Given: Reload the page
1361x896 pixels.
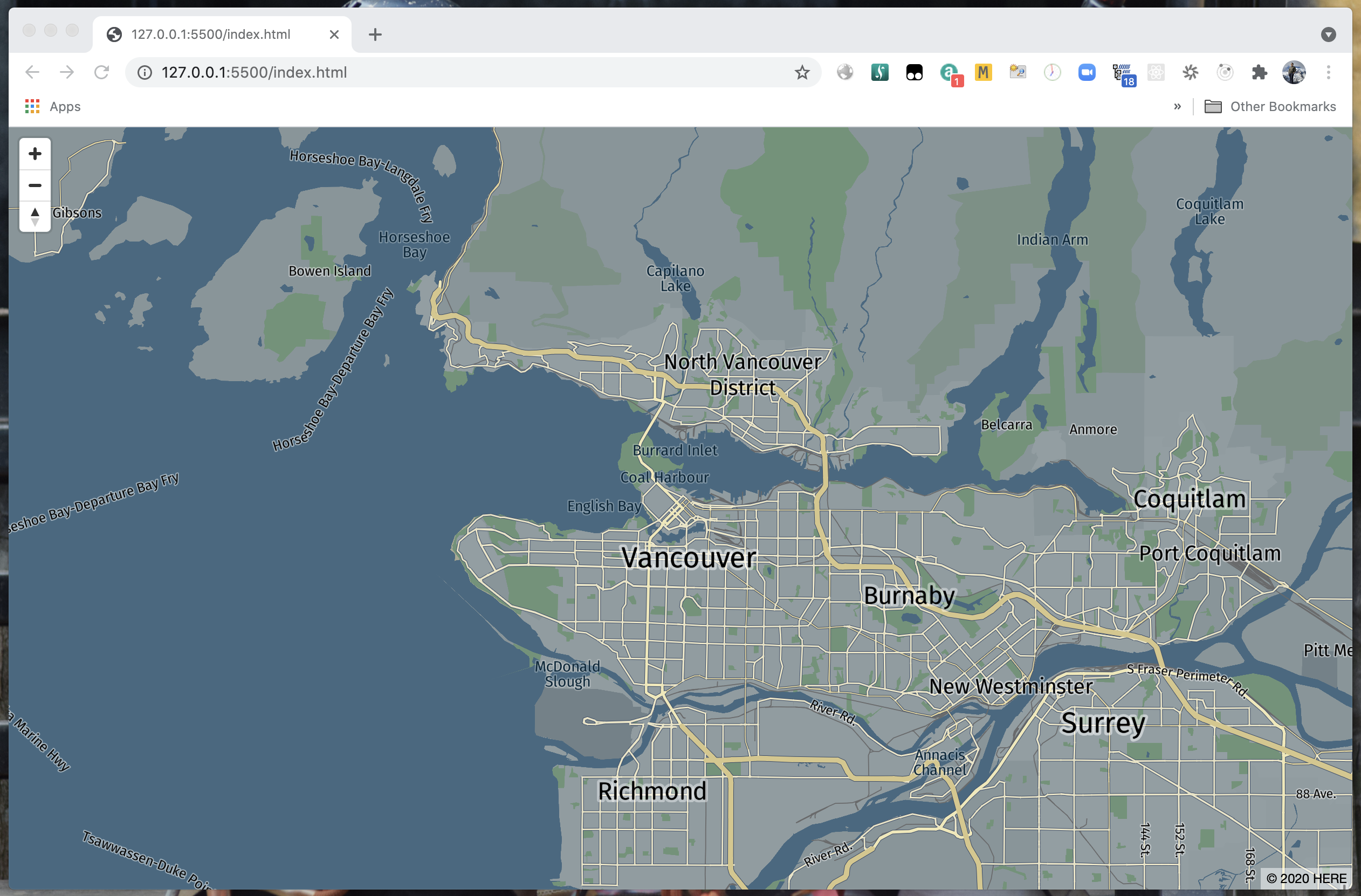Looking at the screenshot, I should point(102,72).
